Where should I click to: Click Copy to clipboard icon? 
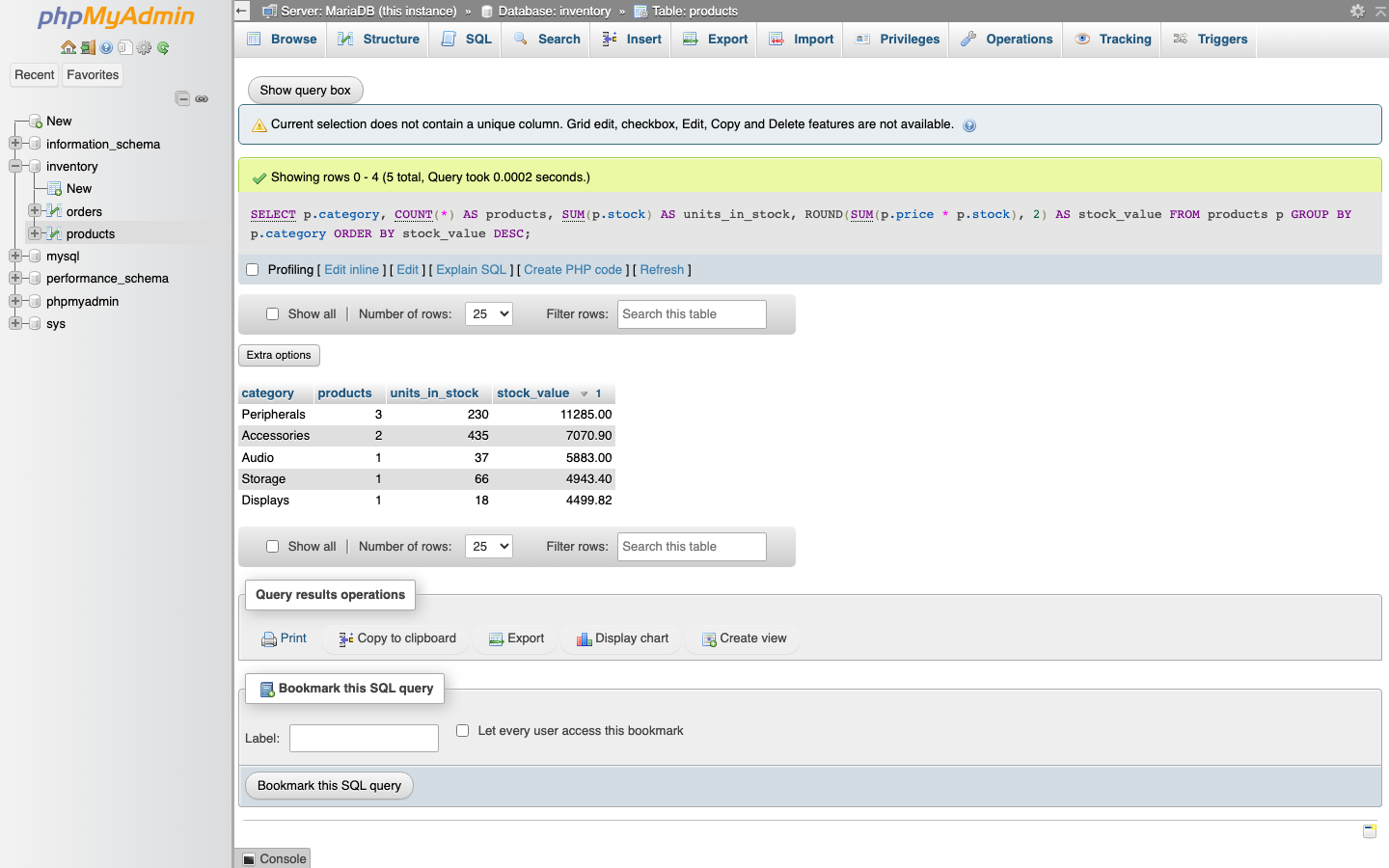345,639
